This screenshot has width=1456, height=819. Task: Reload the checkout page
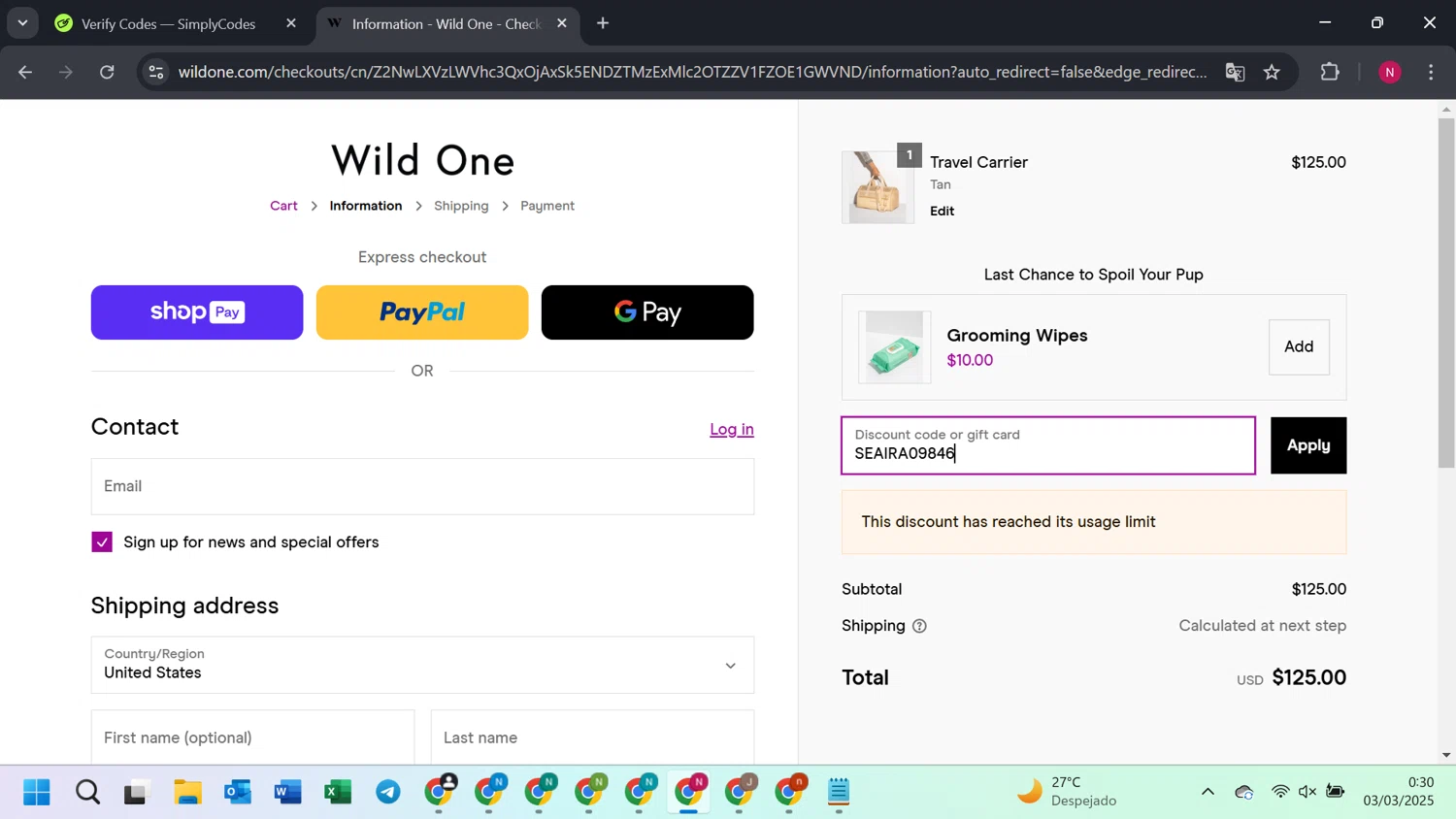click(107, 72)
